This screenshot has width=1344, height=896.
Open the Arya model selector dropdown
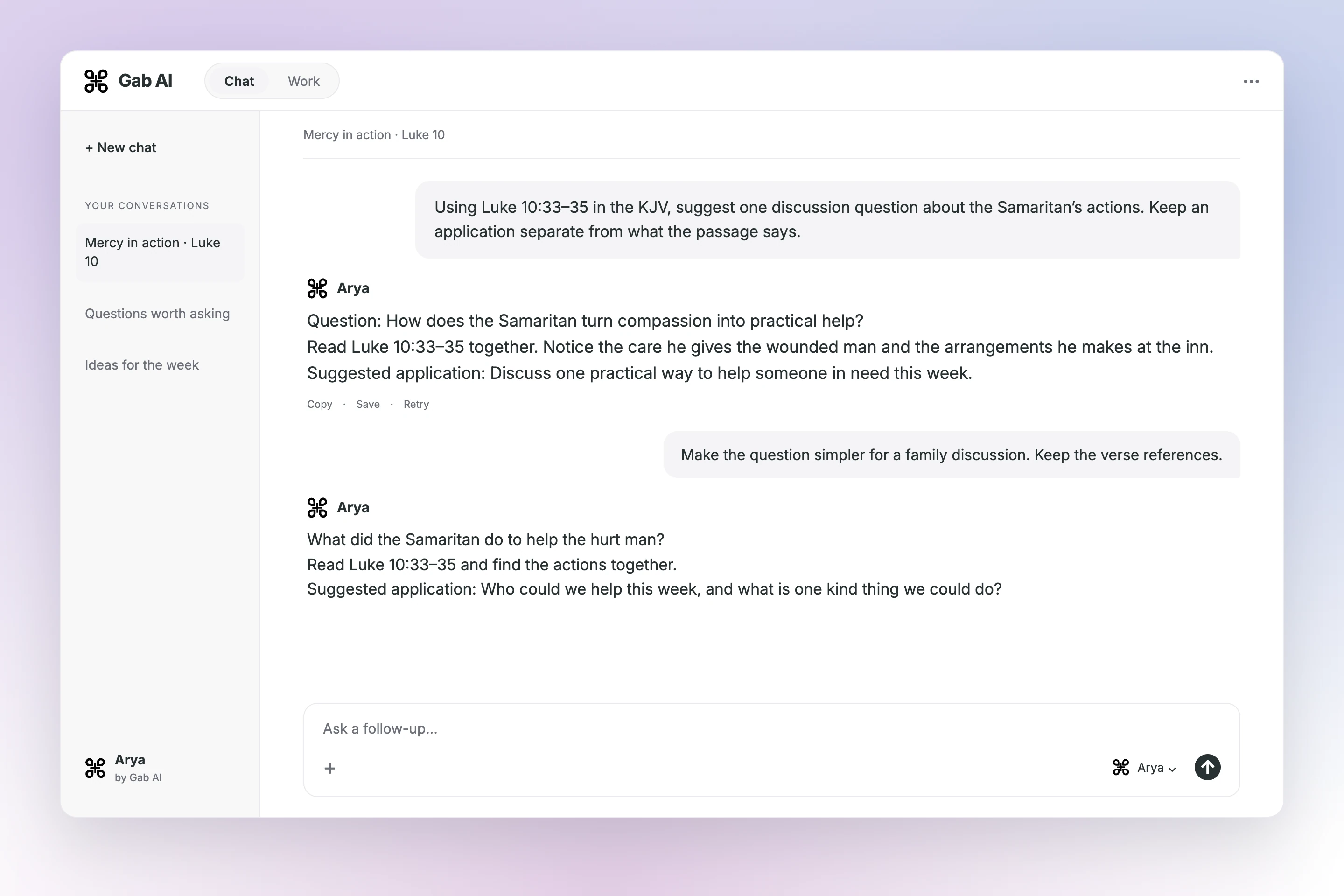tap(1144, 767)
